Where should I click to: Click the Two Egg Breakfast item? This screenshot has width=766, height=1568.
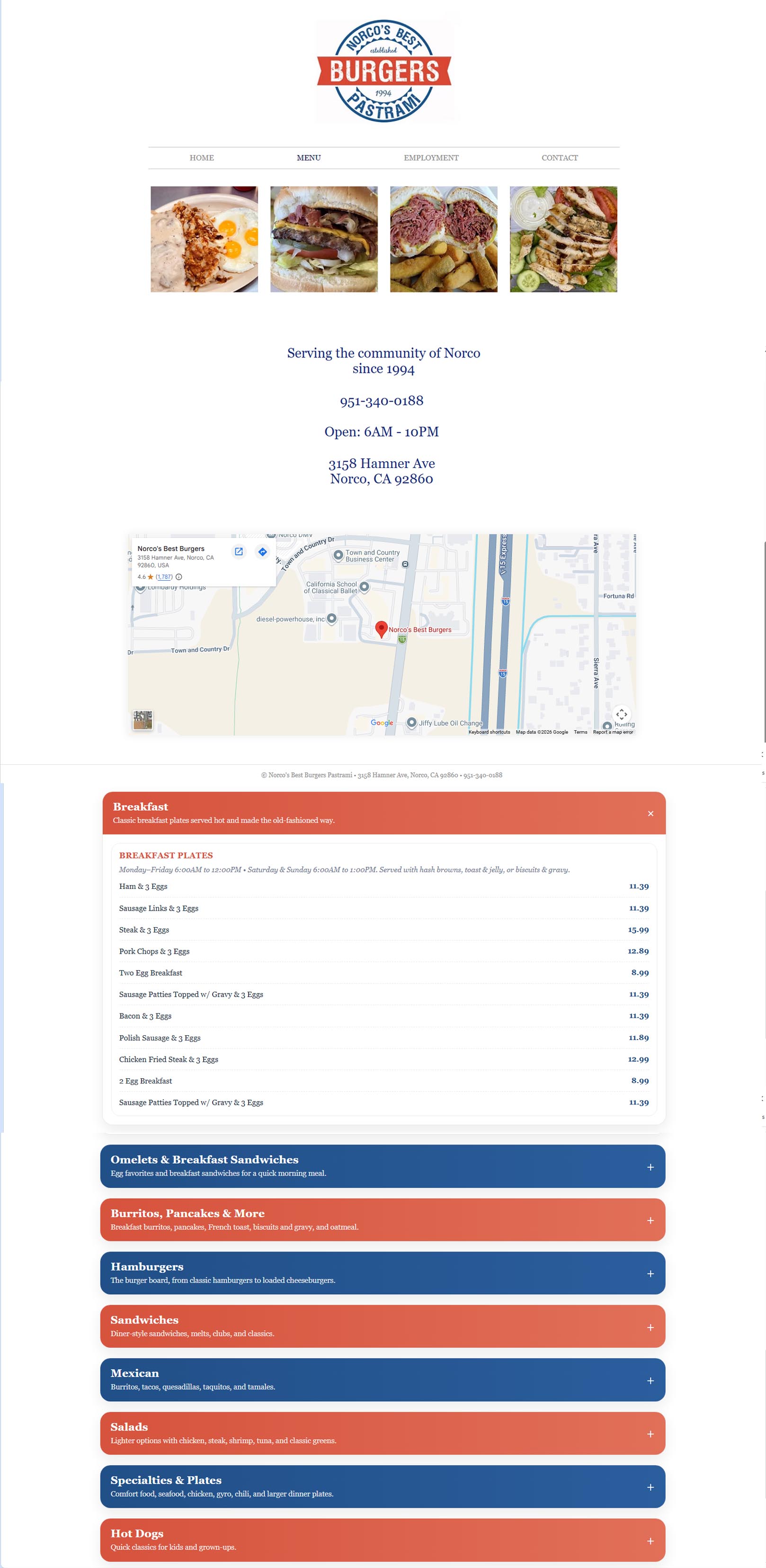384,973
